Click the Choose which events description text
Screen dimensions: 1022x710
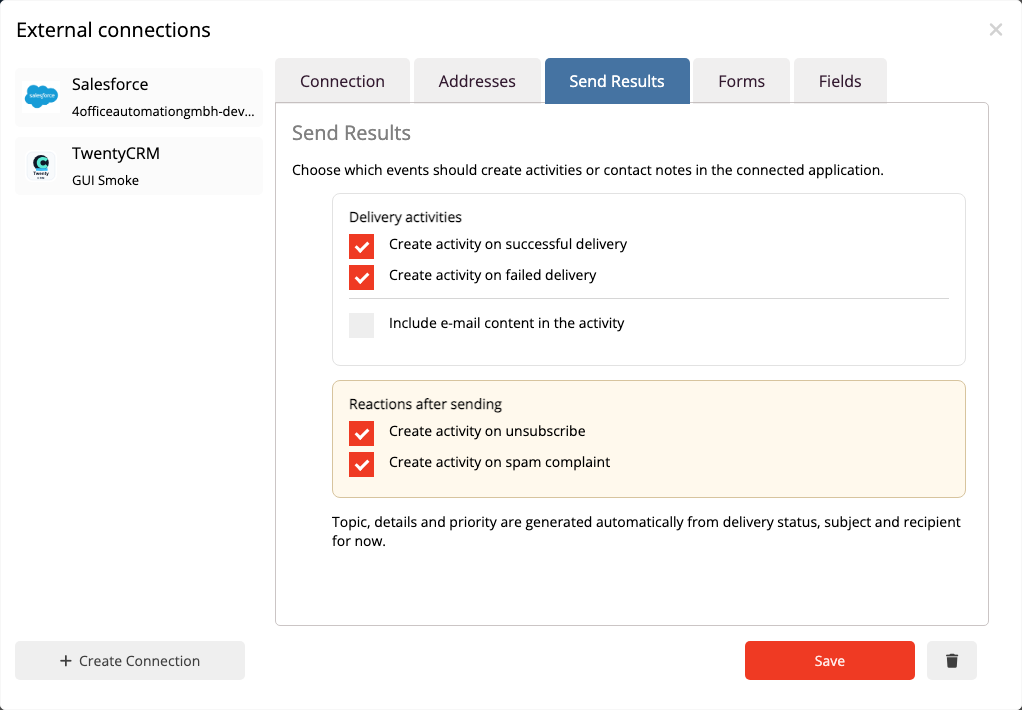588,170
